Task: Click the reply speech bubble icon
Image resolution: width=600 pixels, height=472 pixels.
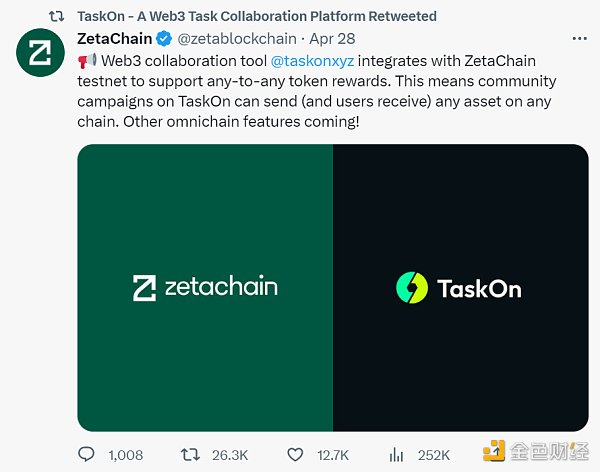Action: click(87, 455)
